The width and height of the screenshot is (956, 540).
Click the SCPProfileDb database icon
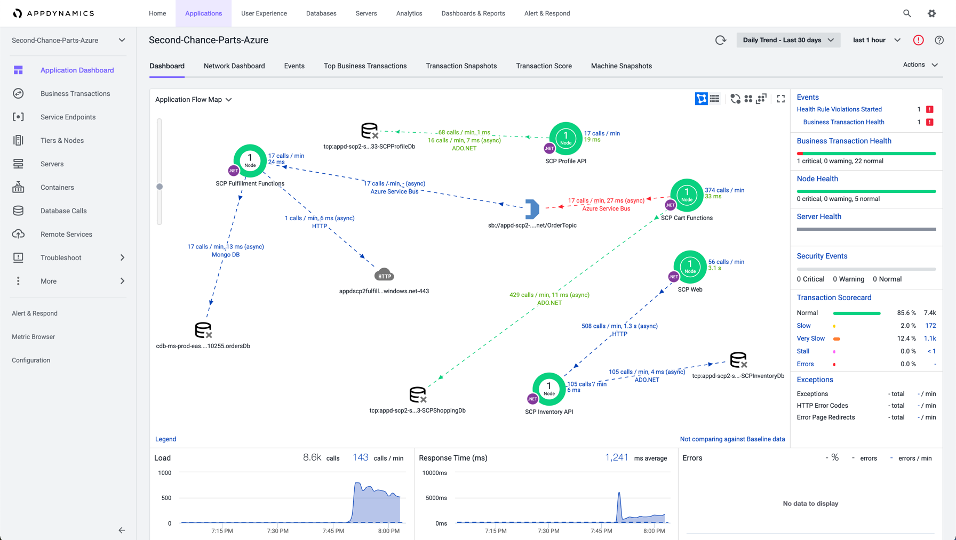(369, 131)
